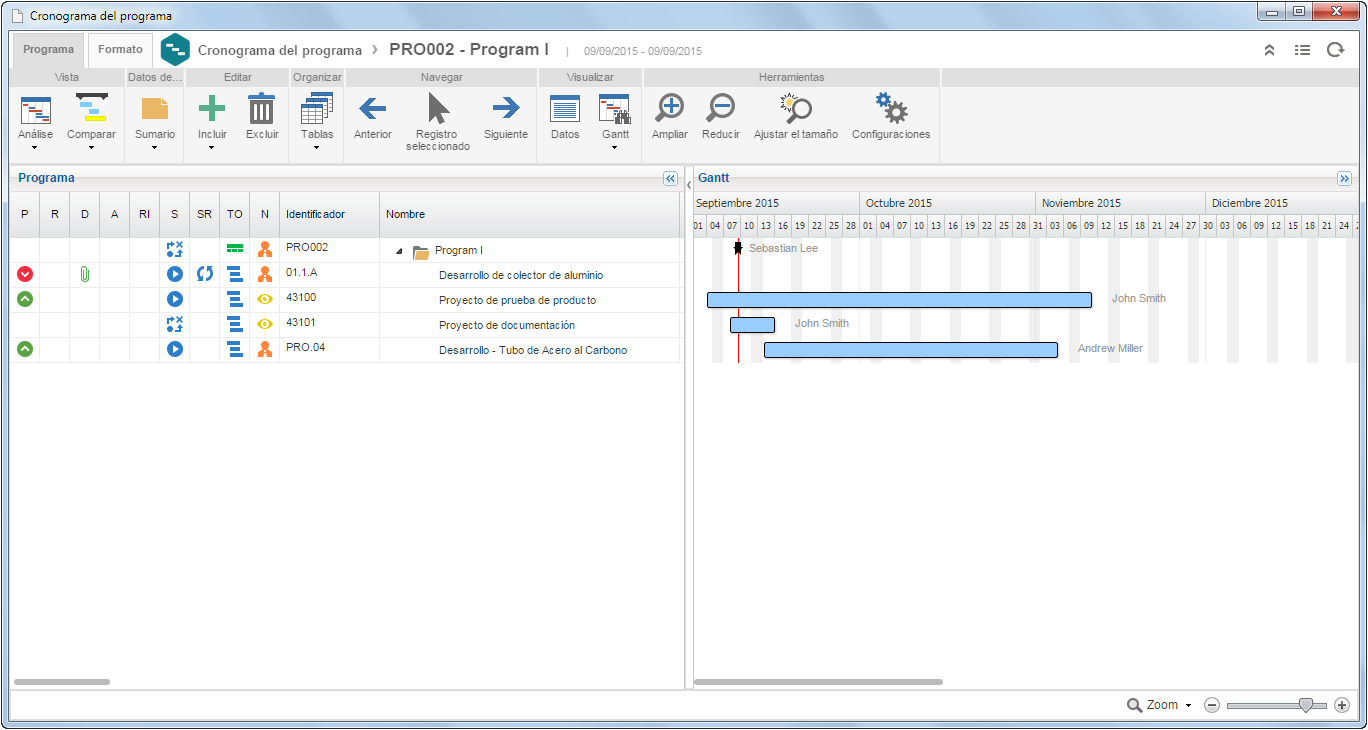Screen dimensions: 1368x730
Task: Click the green Incluir plus icon
Action: (x=212, y=109)
